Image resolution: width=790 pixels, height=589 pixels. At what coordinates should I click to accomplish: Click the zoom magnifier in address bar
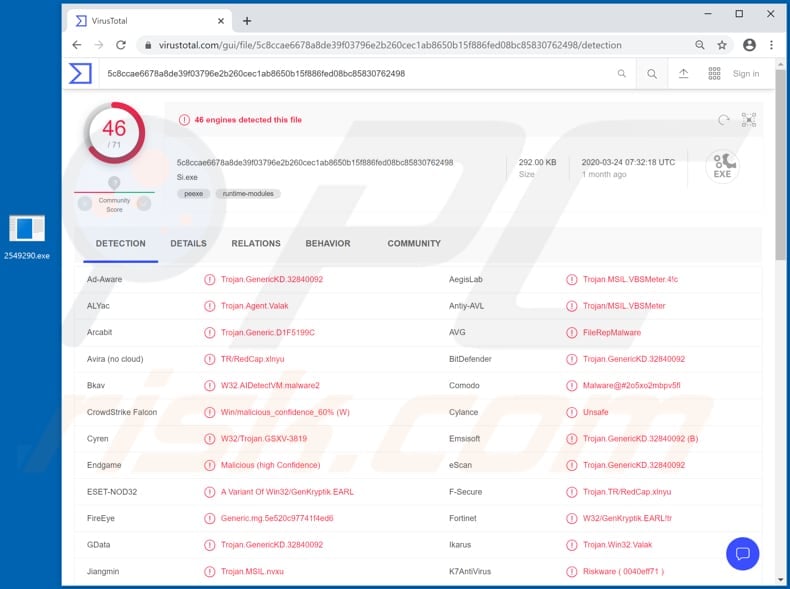point(700,45)
